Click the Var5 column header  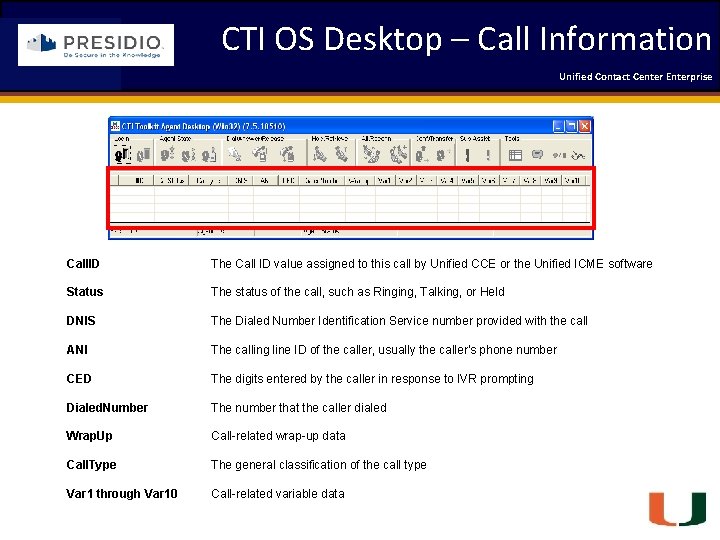(x=468, y=180)
